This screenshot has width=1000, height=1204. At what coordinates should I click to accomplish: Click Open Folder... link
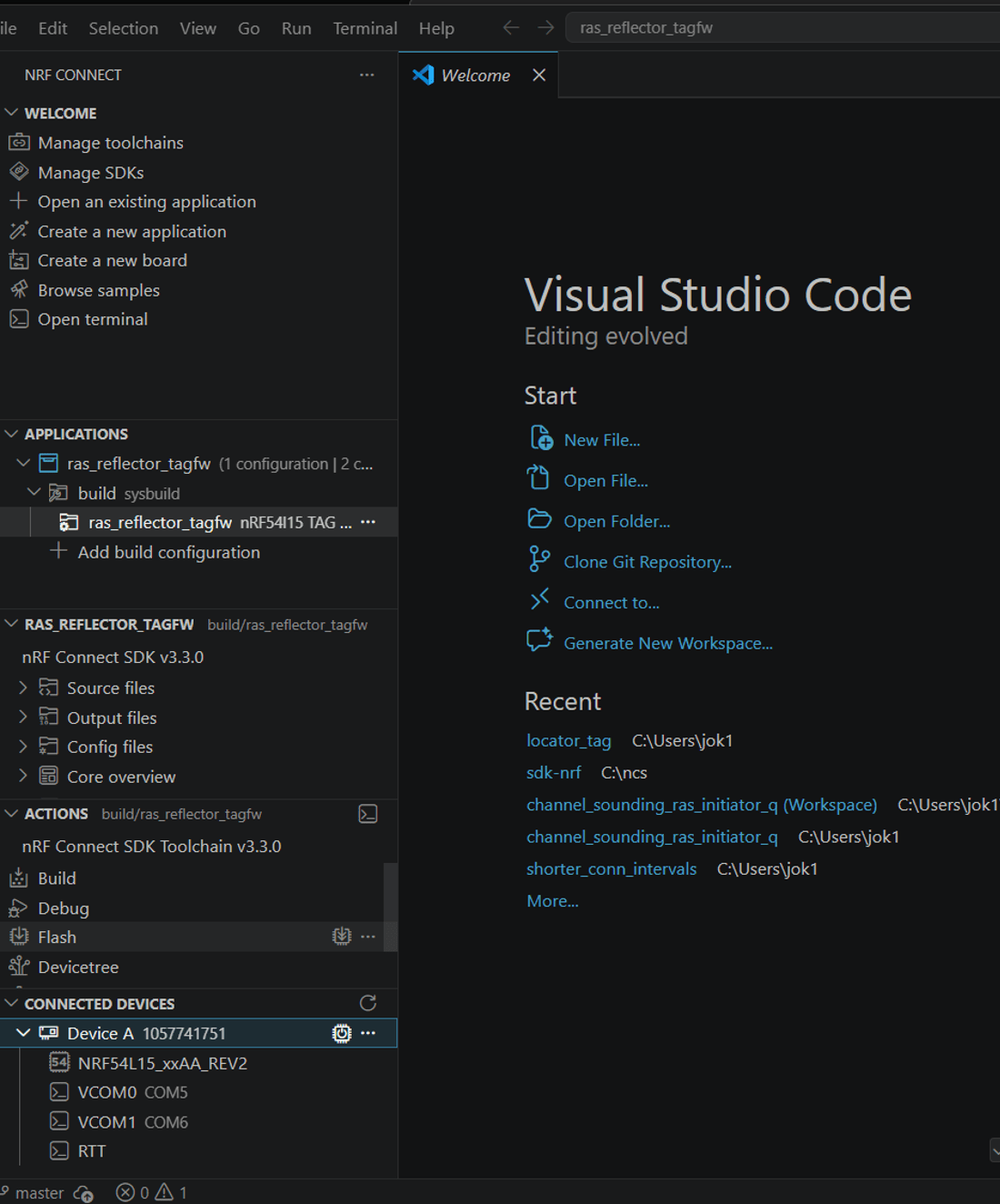pos(616,521)
